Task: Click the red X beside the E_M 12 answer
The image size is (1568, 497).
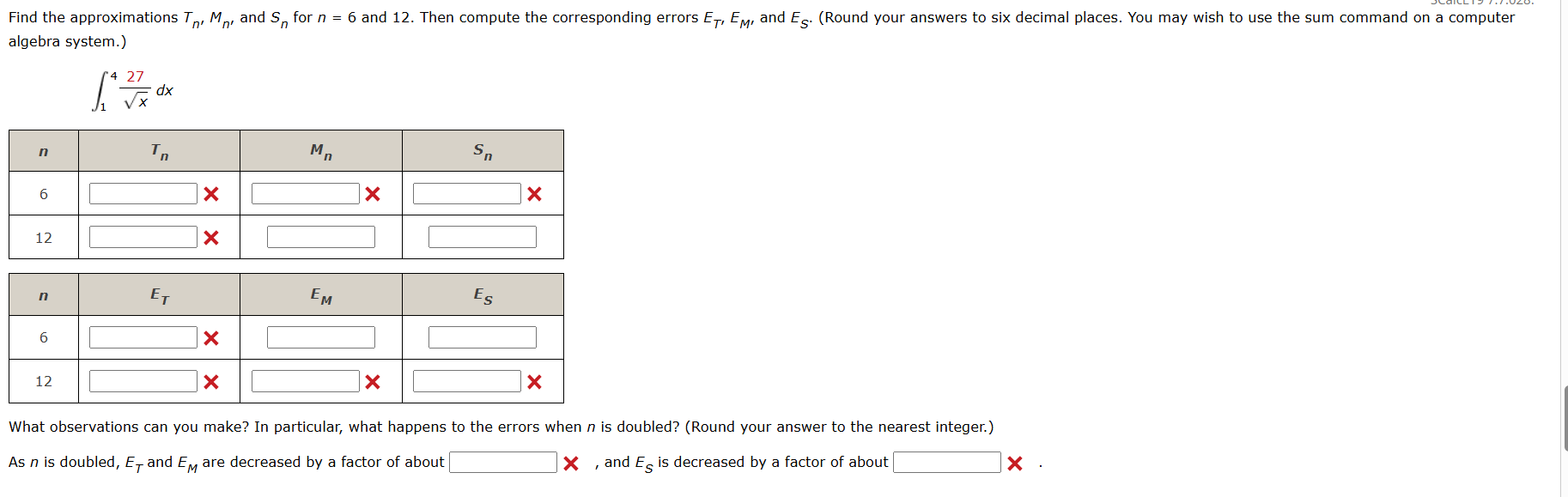Action: click(x=371, y=379)
